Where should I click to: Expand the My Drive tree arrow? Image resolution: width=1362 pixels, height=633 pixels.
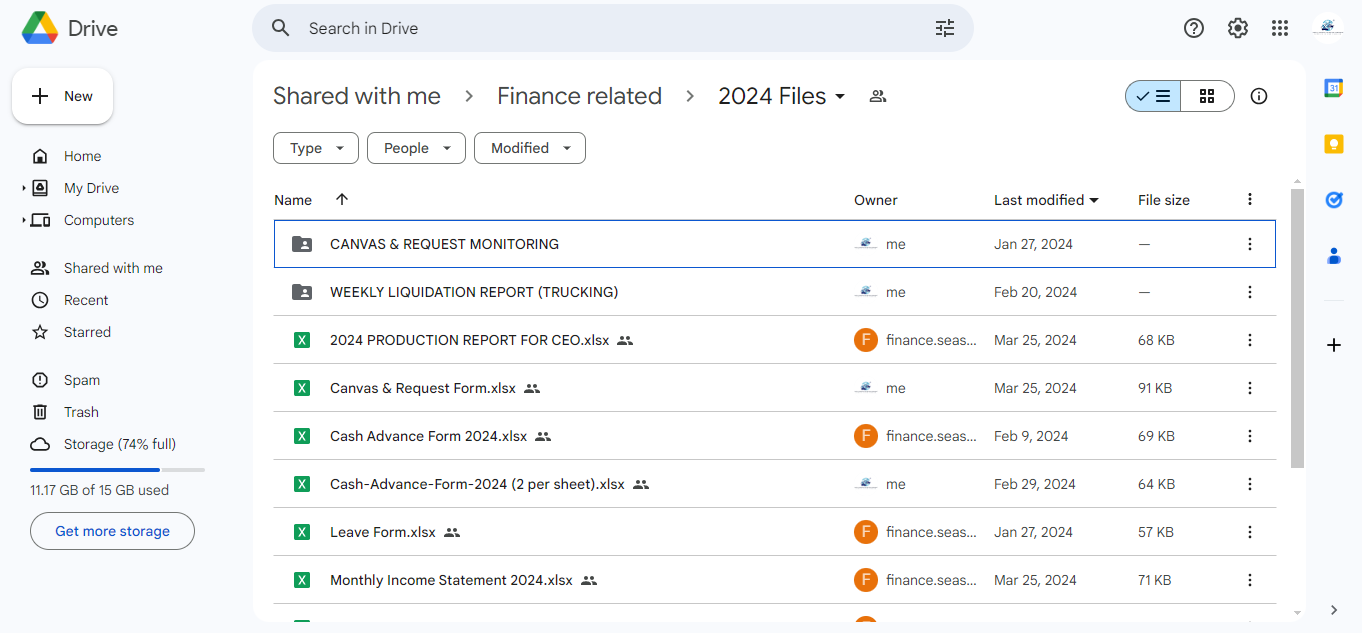tap(24, 188)
